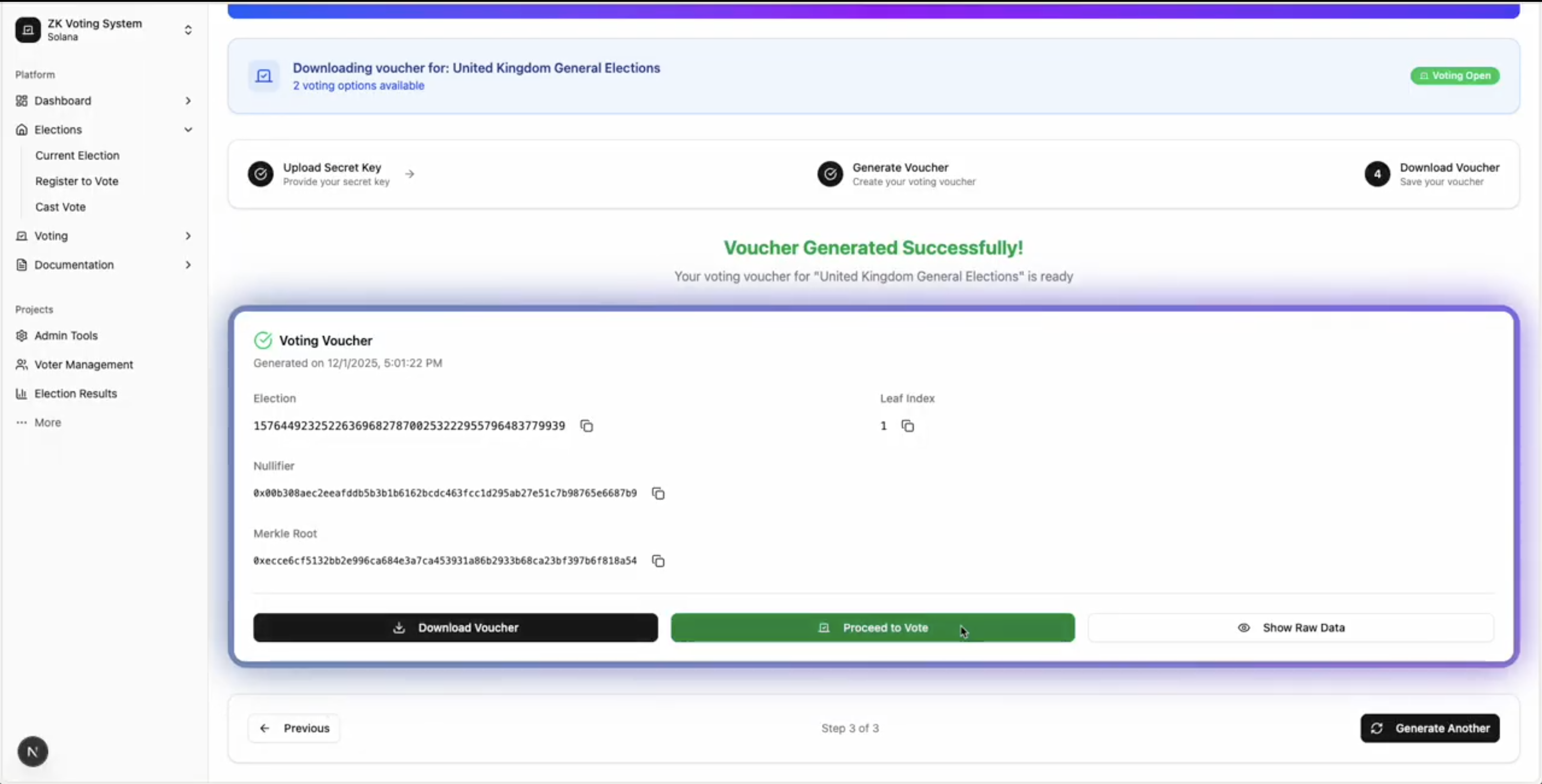Screen dimensions: 1542x784
Task: Copy the Nullifier hash
Action: coord(658,493)
